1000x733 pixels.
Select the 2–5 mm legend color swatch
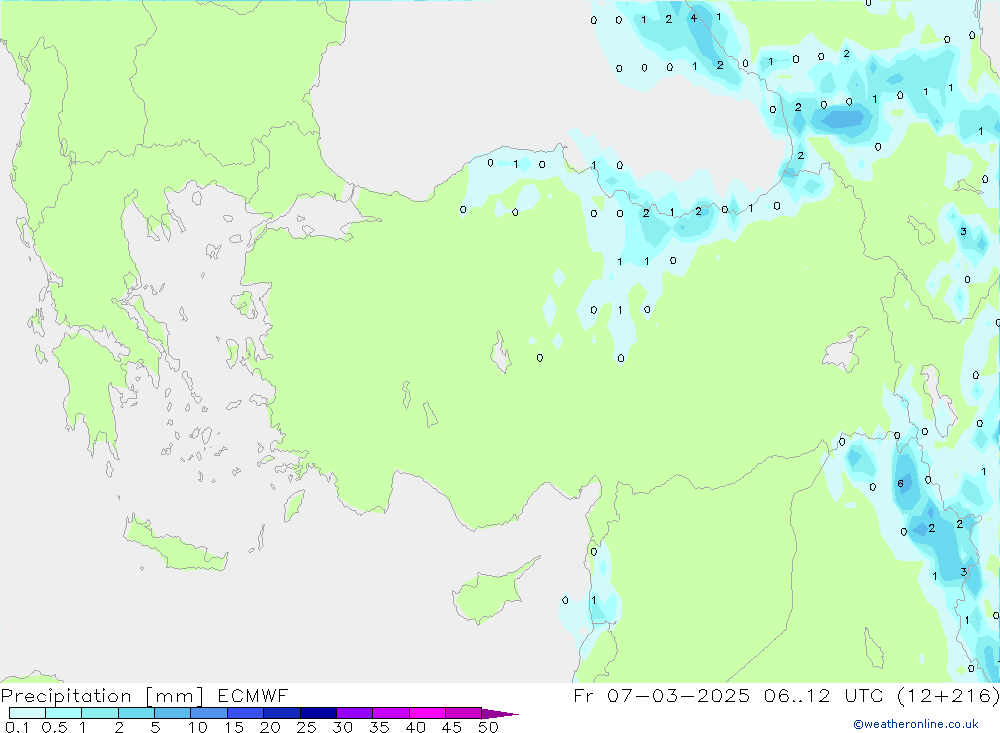pos(136,713)
